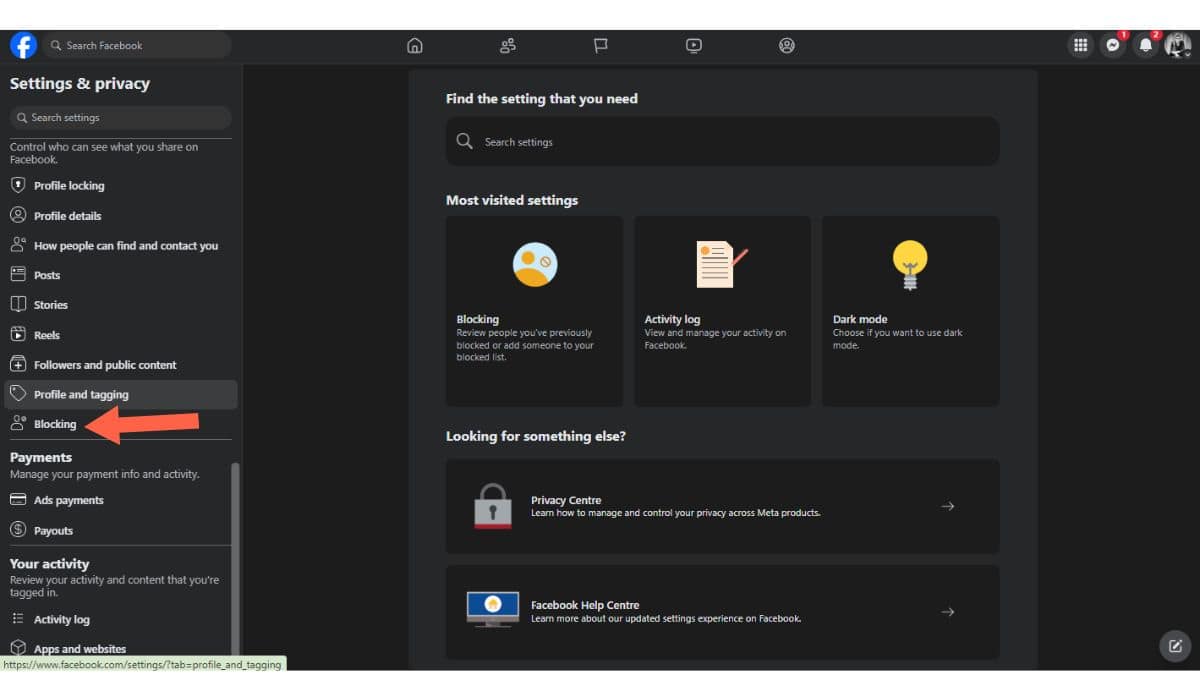Click the Profile details person icon
This screenshot has height=700, width=1200.
tap(17, 215)
